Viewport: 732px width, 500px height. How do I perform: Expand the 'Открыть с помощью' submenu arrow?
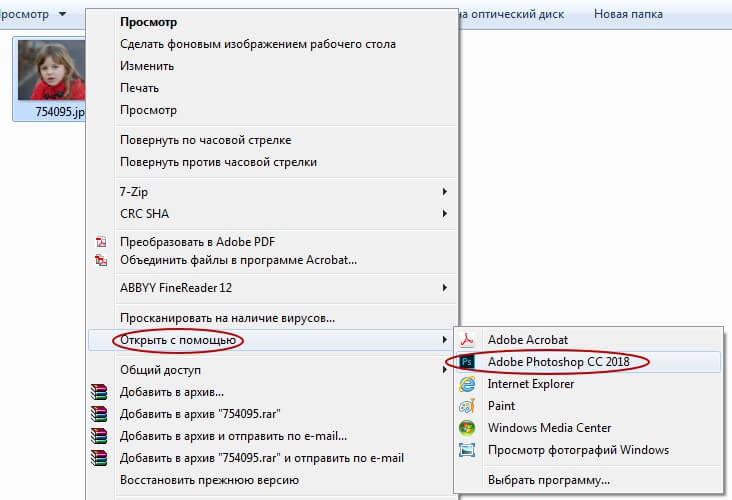[x=444, y=340]
